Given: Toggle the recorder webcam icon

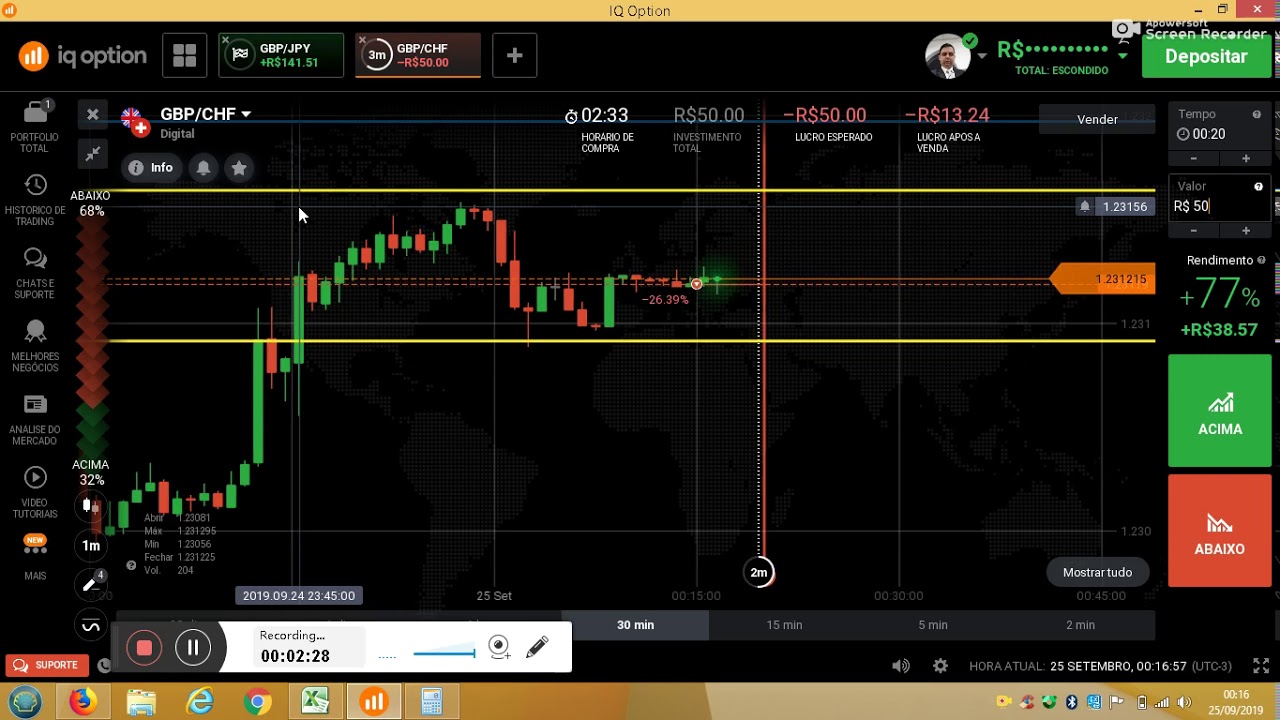Looking at the screenshot, I should 499,647.
